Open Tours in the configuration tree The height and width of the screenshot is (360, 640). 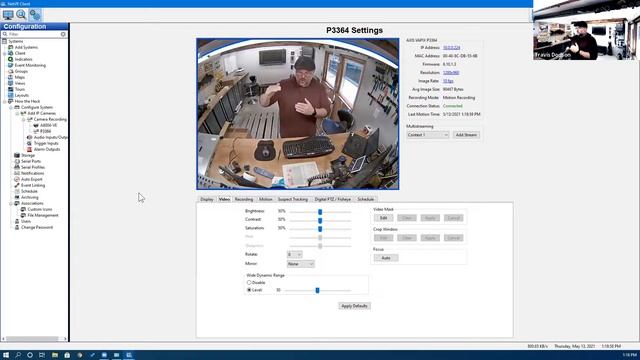pyautogui.click(x=20, y=89)
